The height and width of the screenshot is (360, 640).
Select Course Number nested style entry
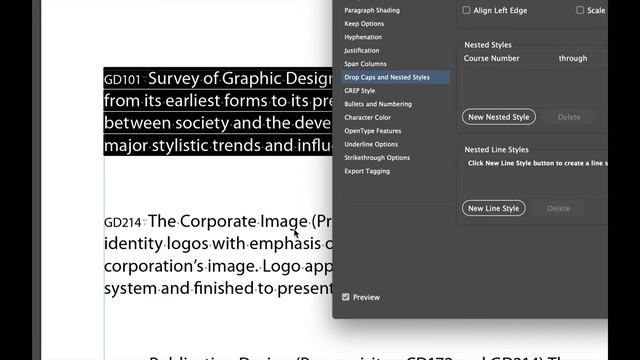point(491,58)
